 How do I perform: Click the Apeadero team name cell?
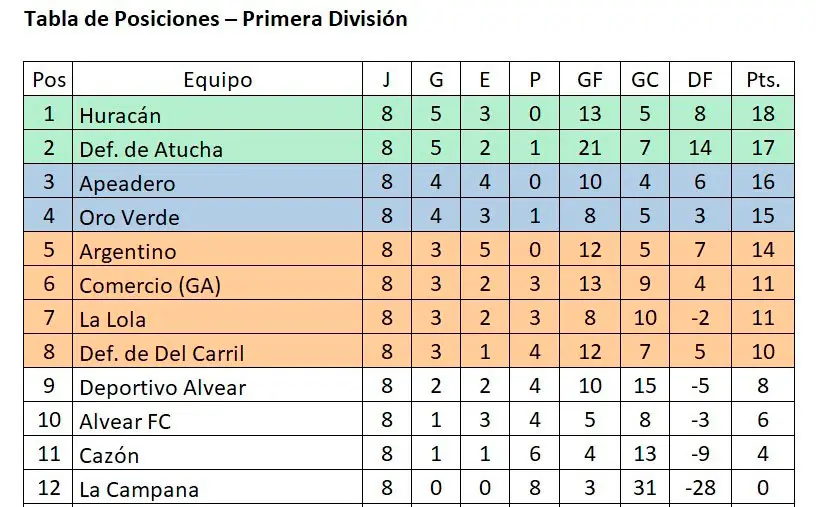point(127,183)
